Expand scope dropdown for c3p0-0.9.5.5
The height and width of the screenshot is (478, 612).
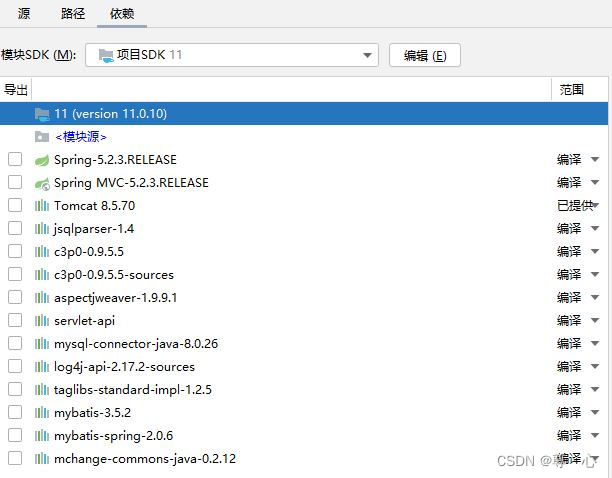click(595, 252)
